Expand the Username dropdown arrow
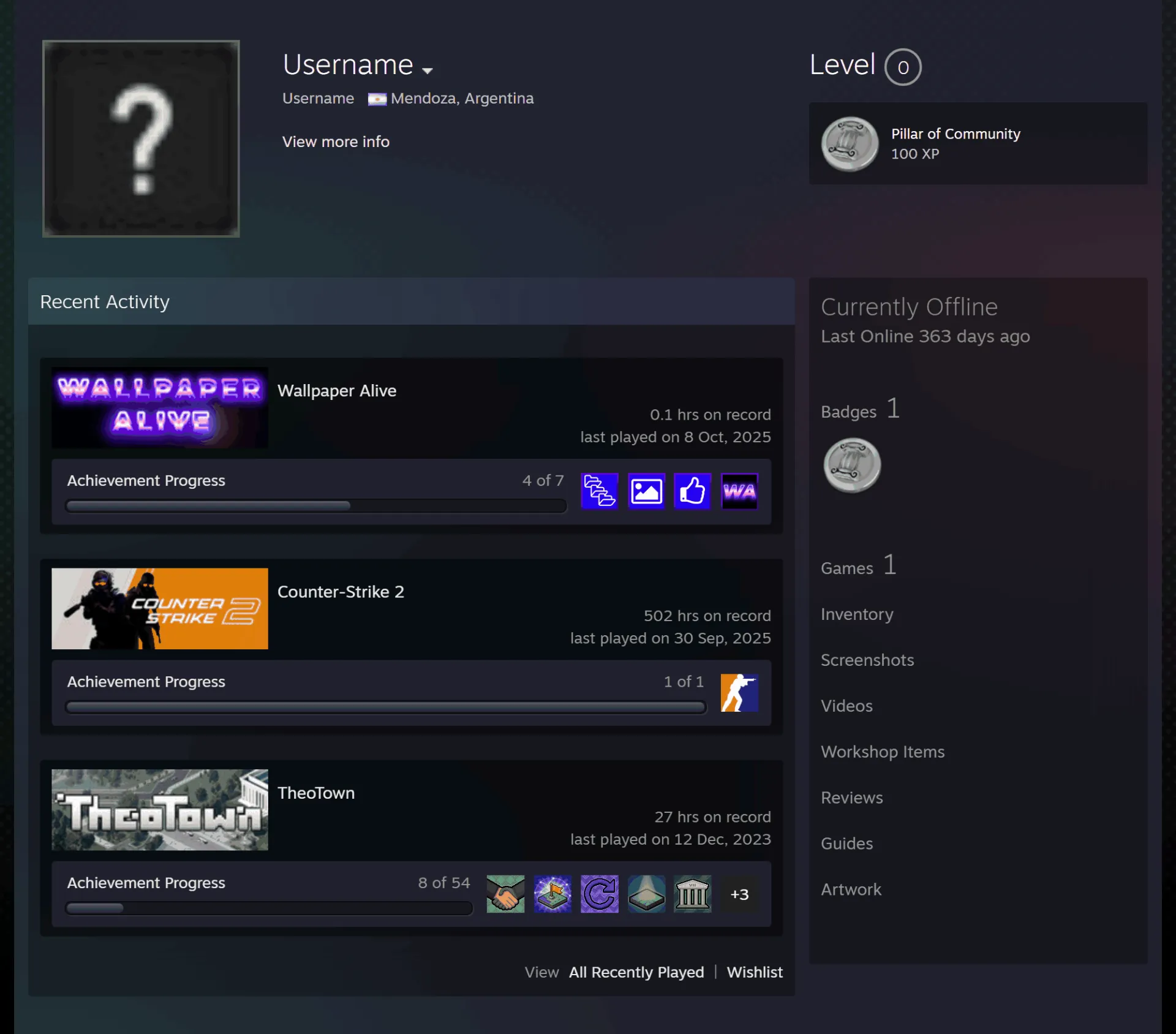 (x=428, y=70)
